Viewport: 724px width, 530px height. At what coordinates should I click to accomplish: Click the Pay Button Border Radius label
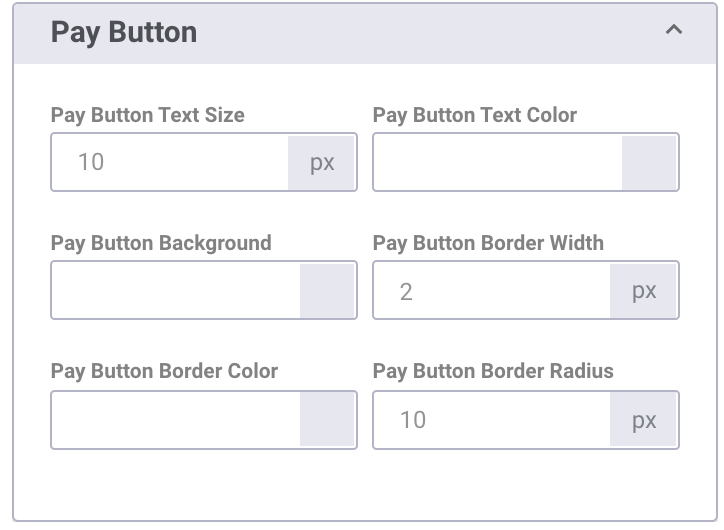(493, 371)
